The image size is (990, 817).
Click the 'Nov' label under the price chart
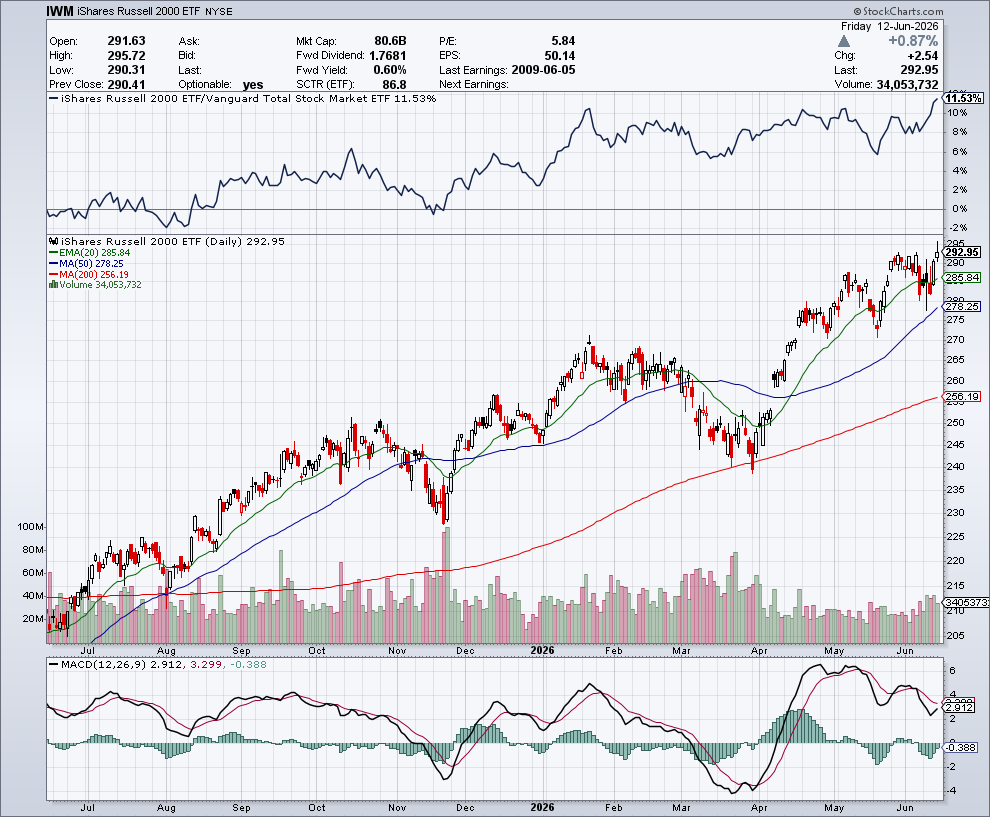(397, 651)
